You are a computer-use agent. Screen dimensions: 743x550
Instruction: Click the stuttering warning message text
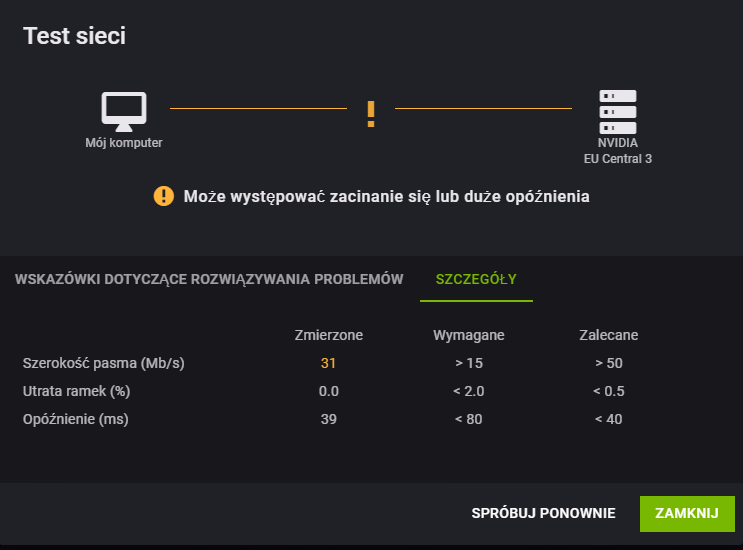pyautogui.click(x=386, y=196)
